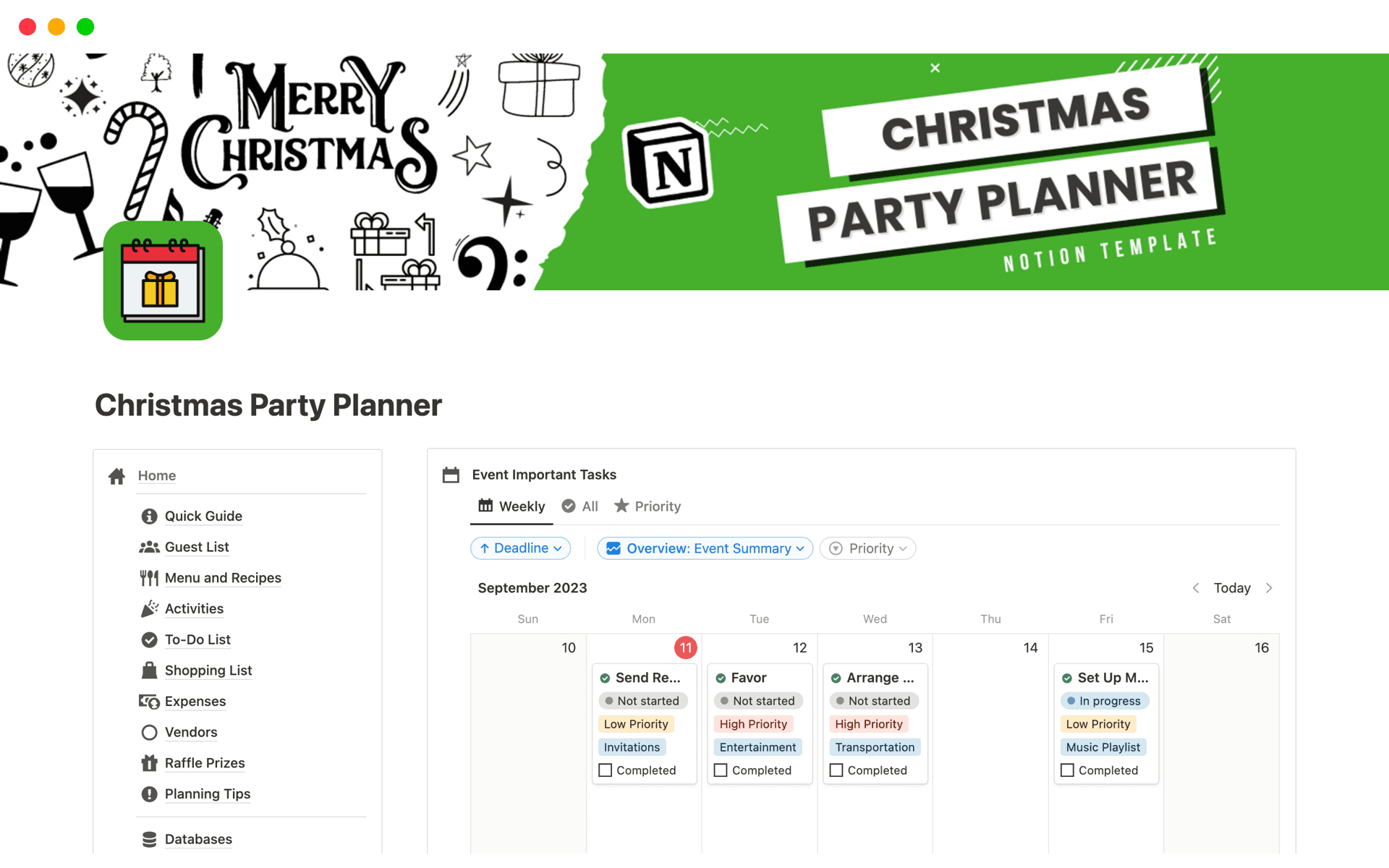Open Guest List via its people icon
Screen dimensions: 1389x868
149,547
